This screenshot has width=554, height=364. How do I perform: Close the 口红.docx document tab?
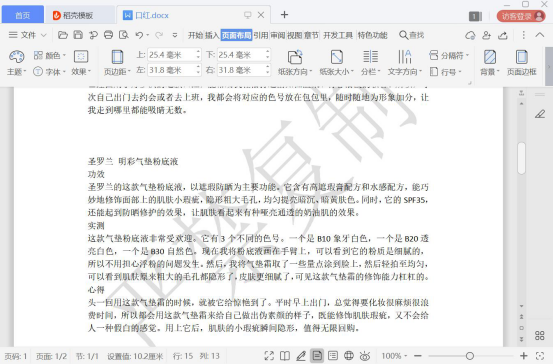tap(261, 15)
